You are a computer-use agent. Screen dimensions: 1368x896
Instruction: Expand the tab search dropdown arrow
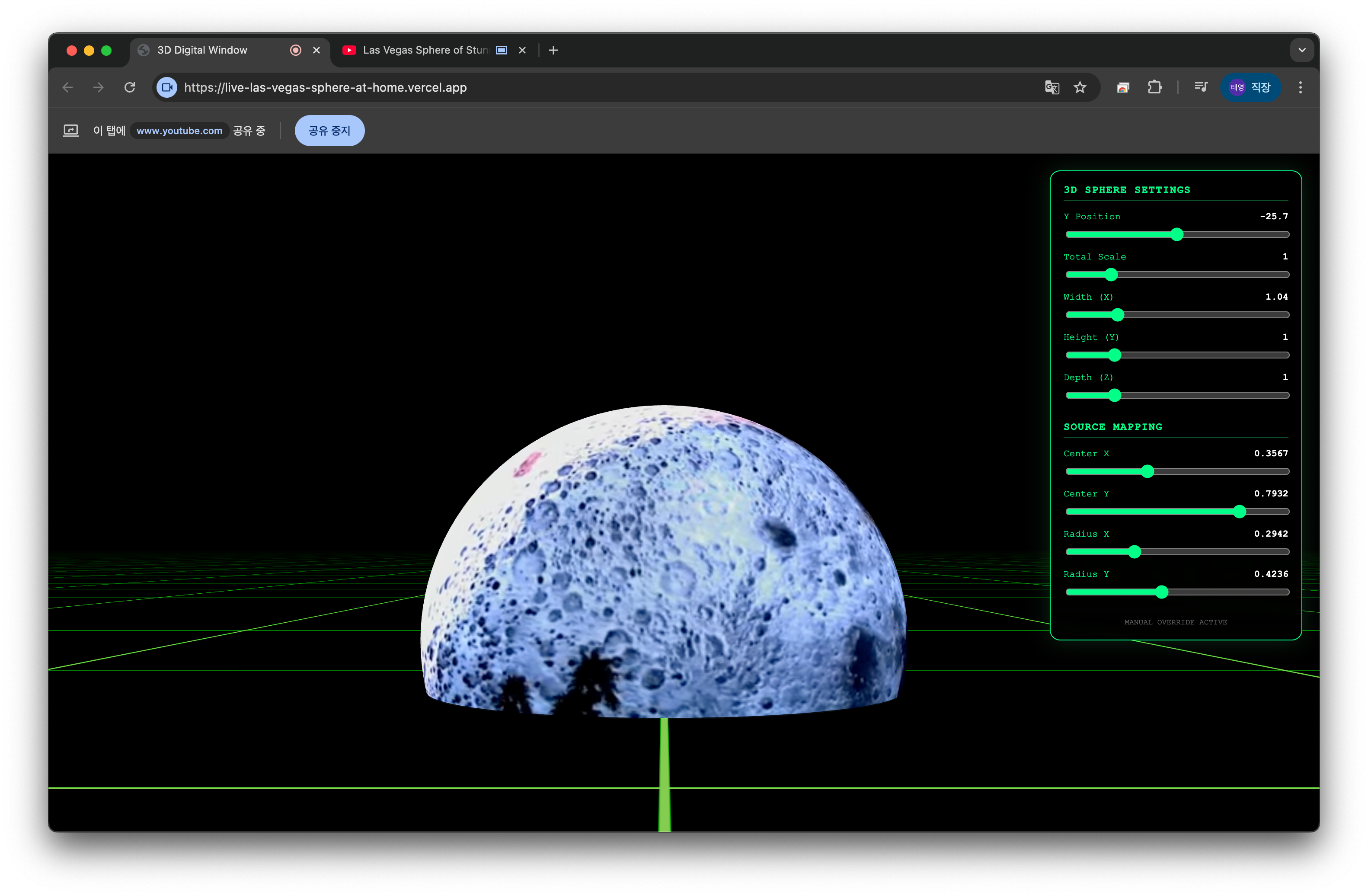pyautogui.click(x=1302, y=50)
